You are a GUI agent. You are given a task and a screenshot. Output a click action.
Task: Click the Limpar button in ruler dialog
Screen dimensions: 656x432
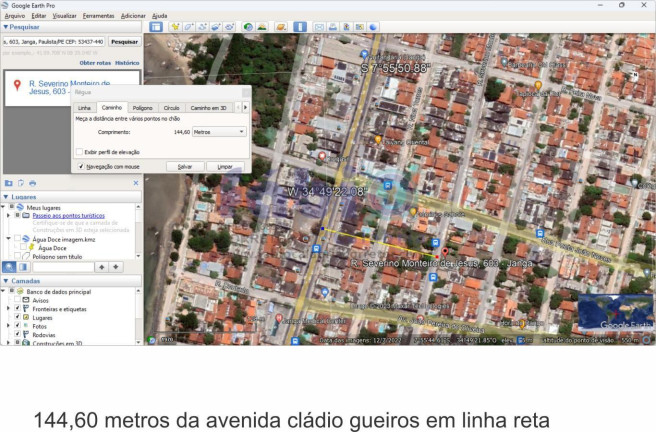click(x=225, y=166)
